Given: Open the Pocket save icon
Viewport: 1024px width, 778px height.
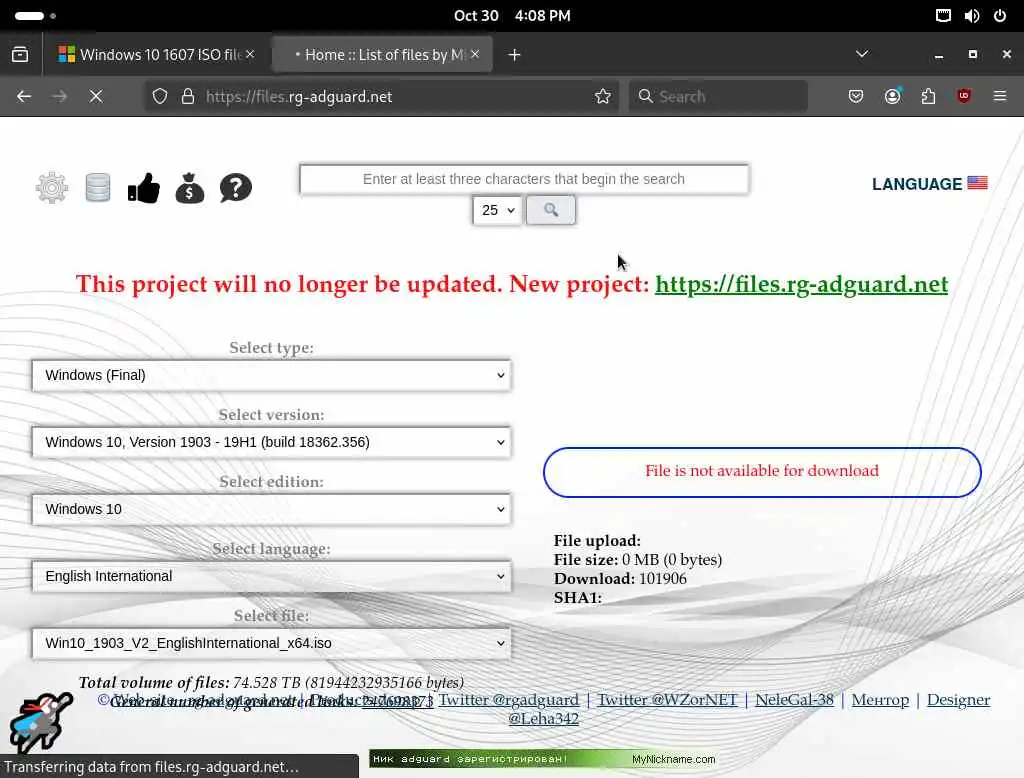Looking at the screenshot, I should pyautogui.click(x=856, y=97).
